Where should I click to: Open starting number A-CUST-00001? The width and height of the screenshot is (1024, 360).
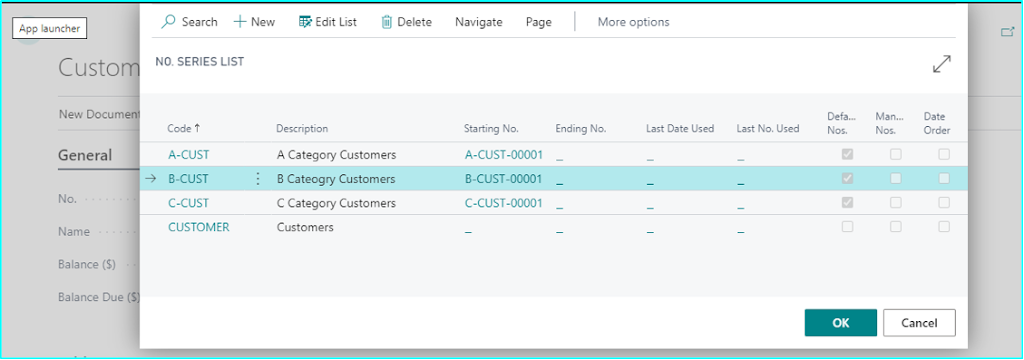pos(504,155)
